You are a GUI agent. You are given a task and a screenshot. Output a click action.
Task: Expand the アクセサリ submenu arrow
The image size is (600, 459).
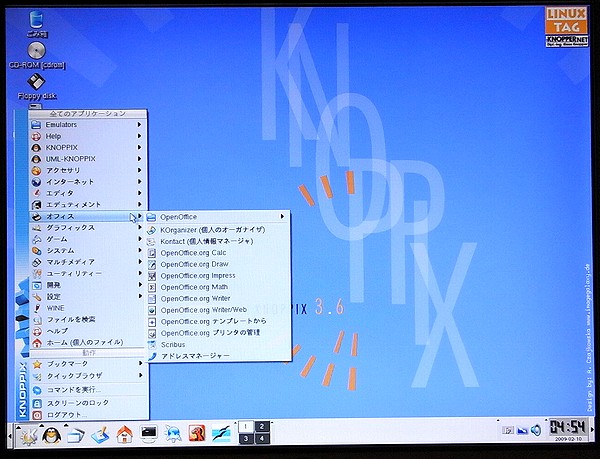pos(139,170)
